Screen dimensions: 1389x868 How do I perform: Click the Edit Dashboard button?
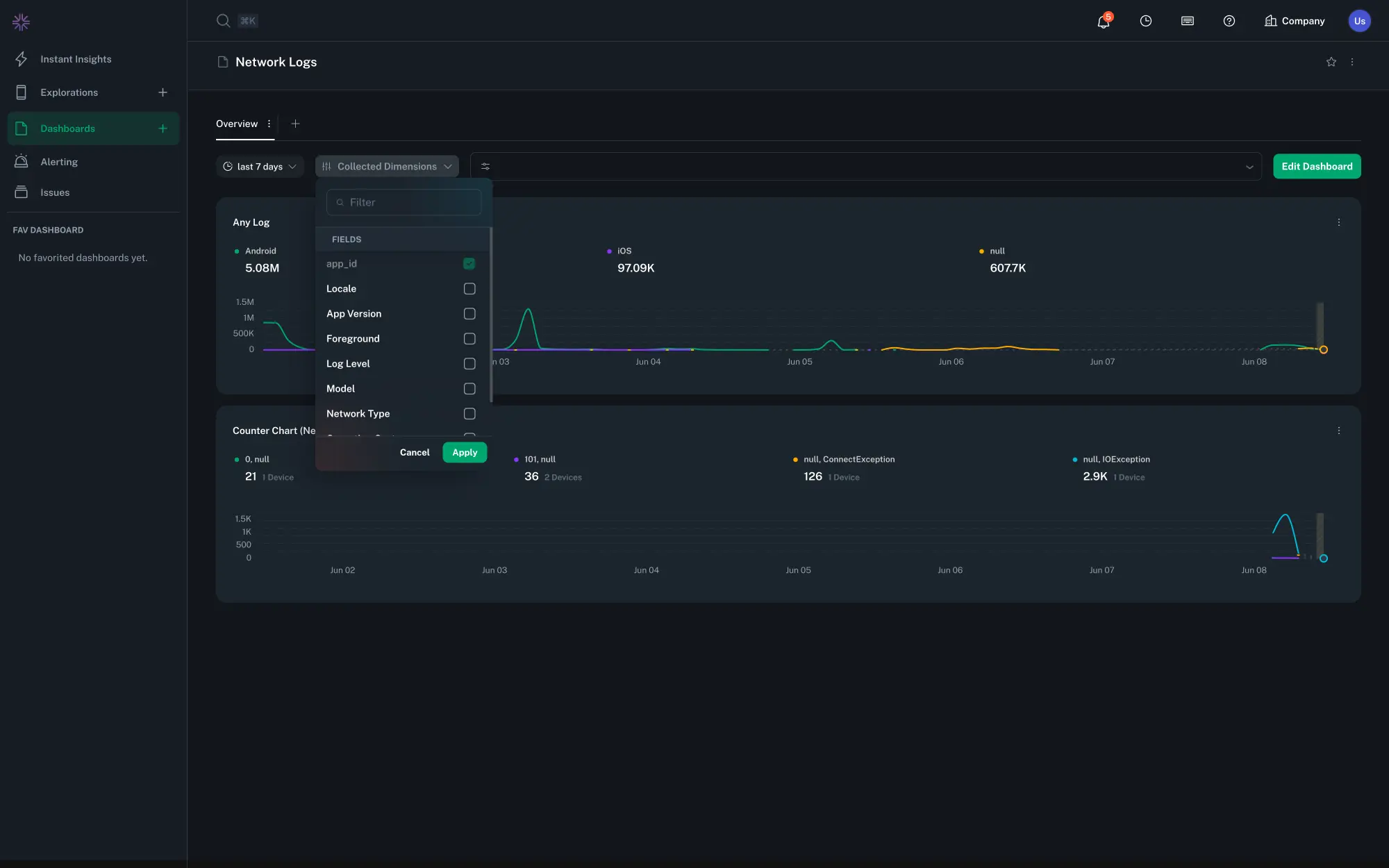coord(1317,167)
